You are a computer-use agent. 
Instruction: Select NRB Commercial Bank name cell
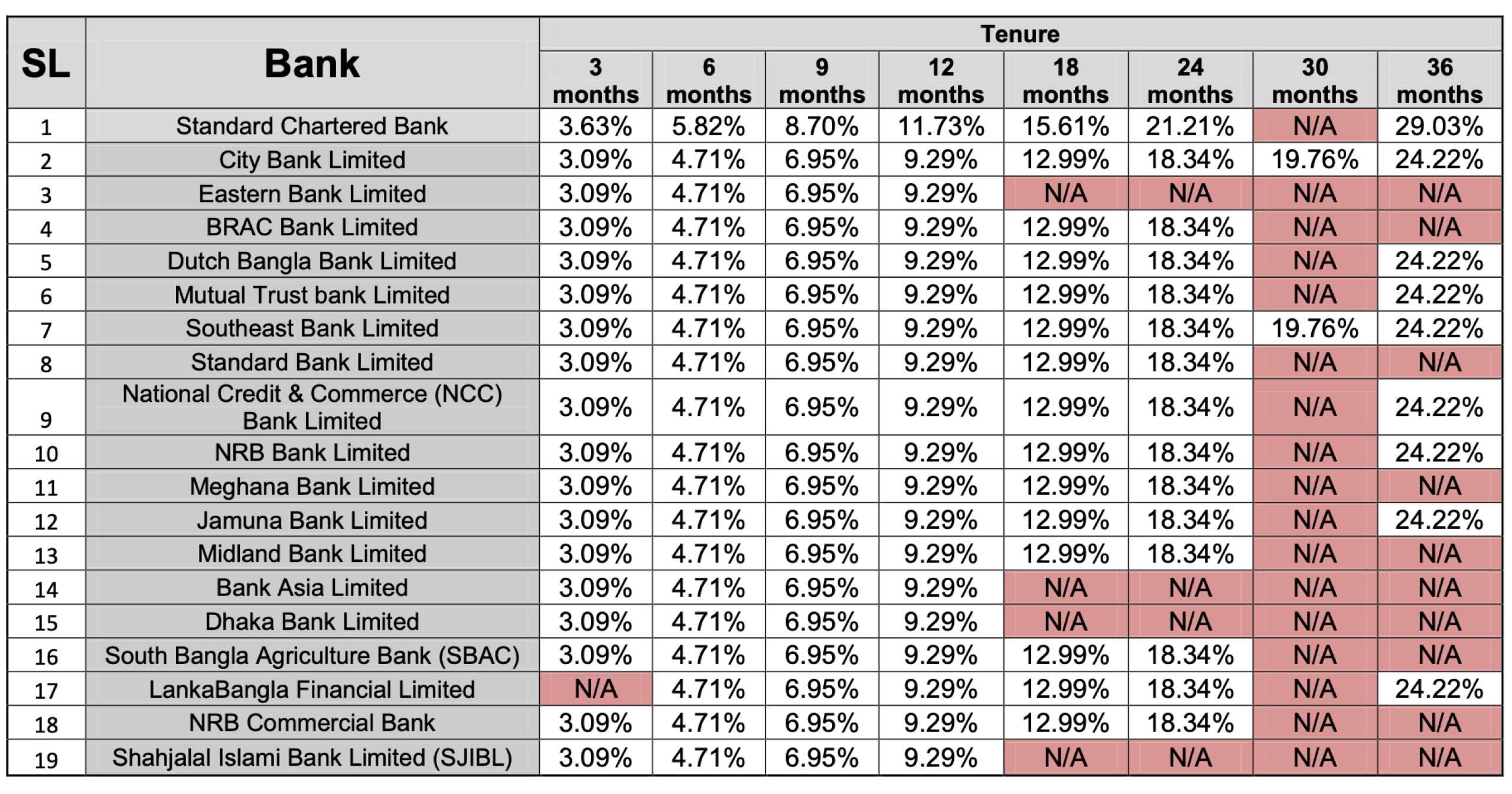(x=312, y=723)
